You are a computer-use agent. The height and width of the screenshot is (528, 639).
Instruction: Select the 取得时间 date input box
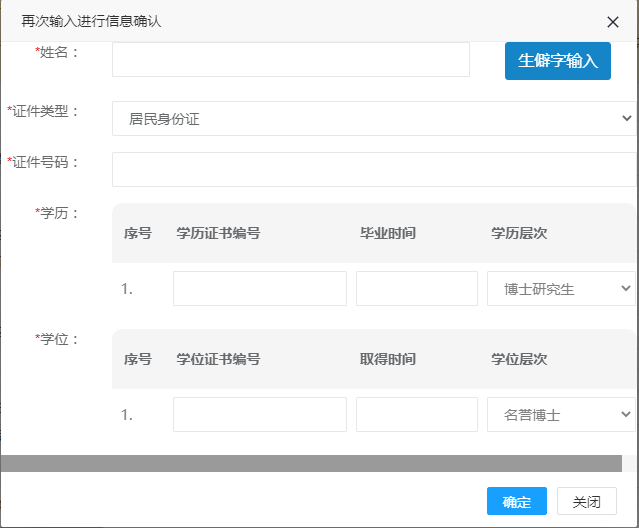tap(417, 414)
